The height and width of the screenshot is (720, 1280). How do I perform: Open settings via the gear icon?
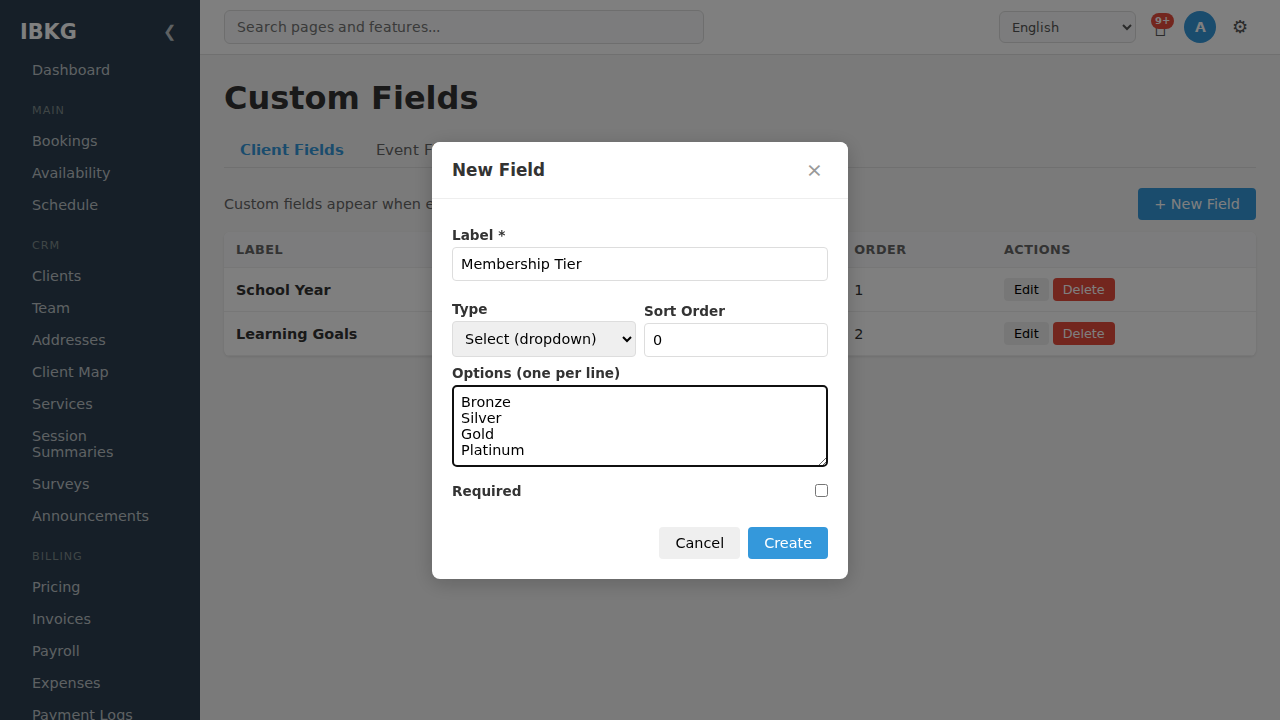point(1240,27)
